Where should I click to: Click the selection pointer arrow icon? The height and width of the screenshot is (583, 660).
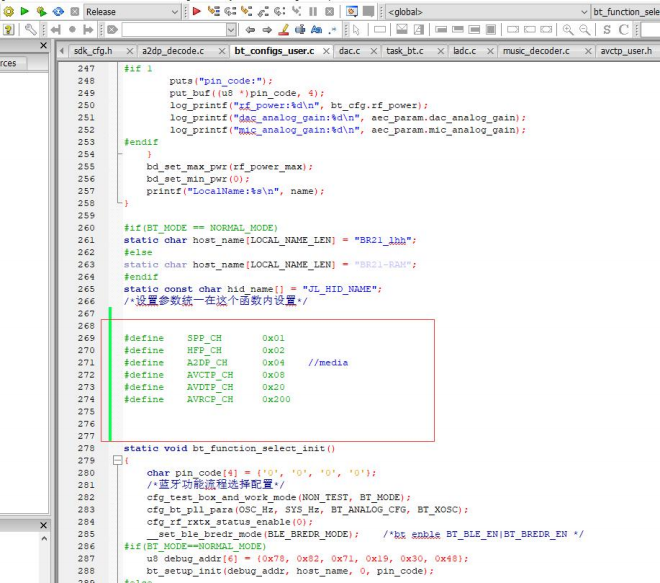(357, 29)
